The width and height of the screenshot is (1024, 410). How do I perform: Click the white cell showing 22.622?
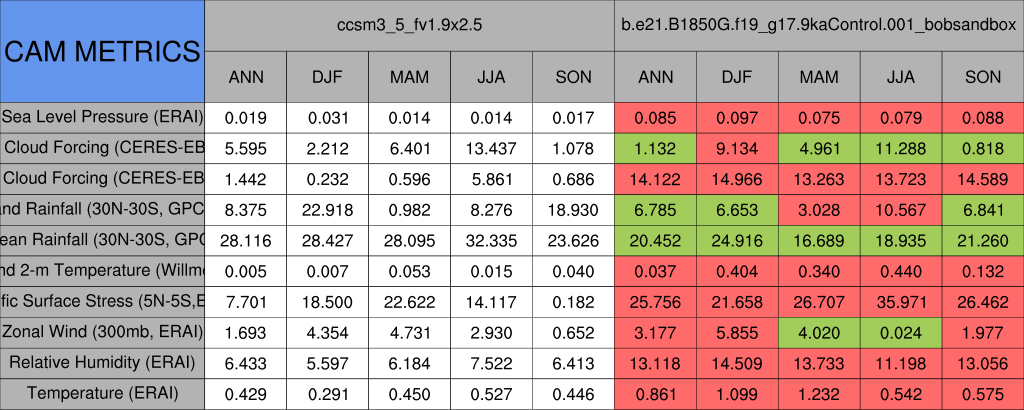[409, 301]
